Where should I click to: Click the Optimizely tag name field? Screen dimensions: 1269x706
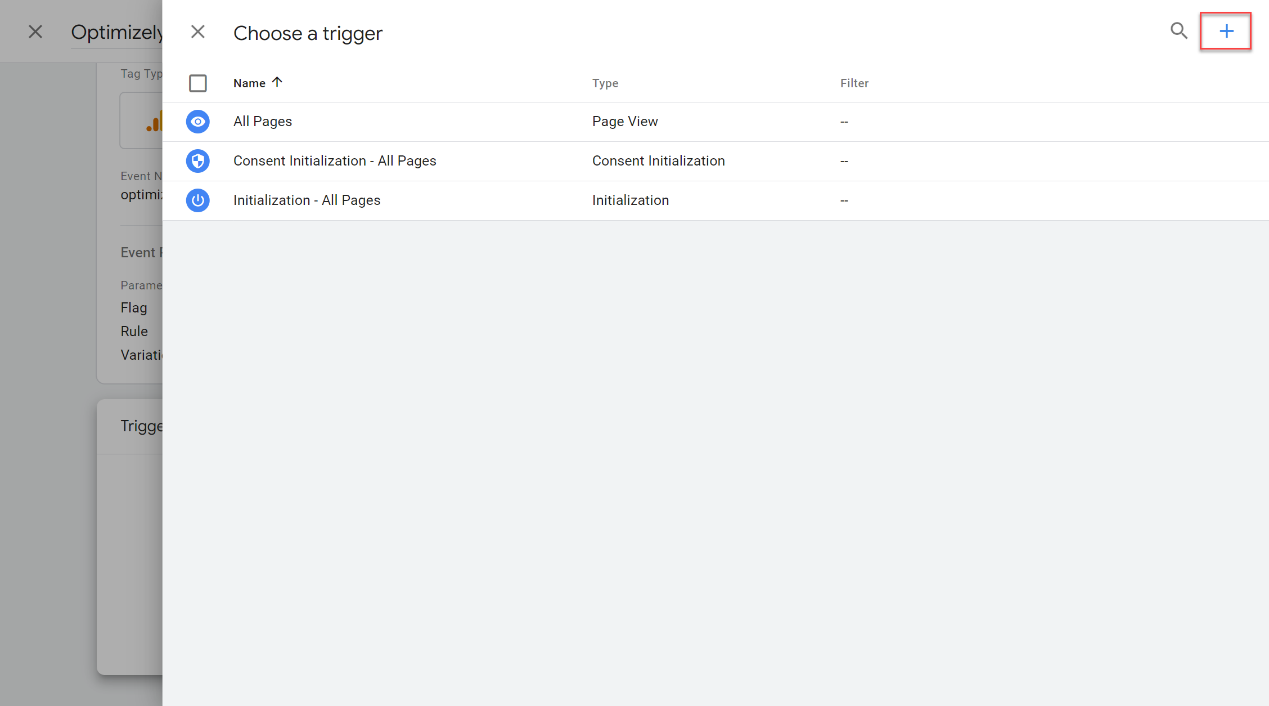click(x=116, y=33)
